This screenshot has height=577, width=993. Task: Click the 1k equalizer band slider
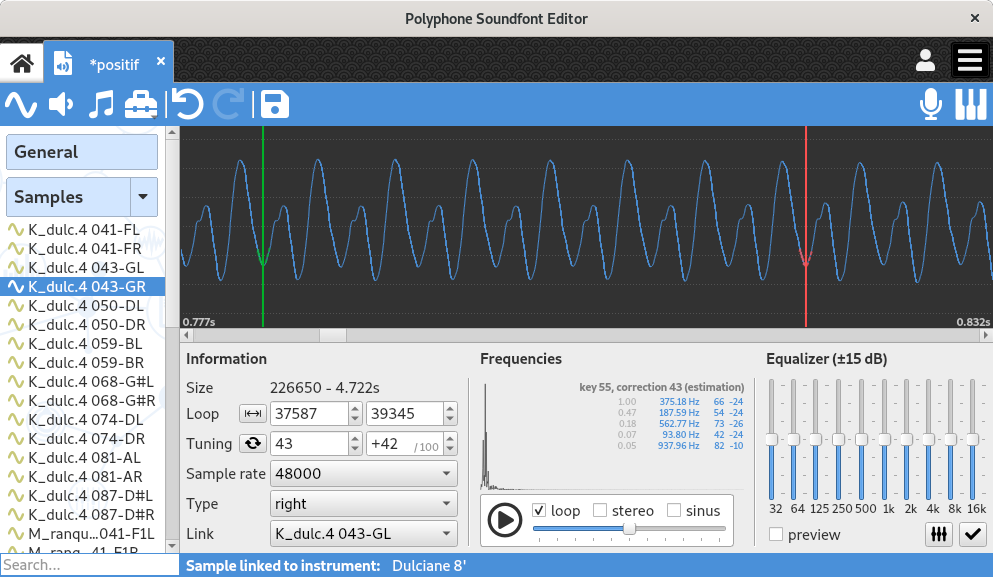pos(883,440)
